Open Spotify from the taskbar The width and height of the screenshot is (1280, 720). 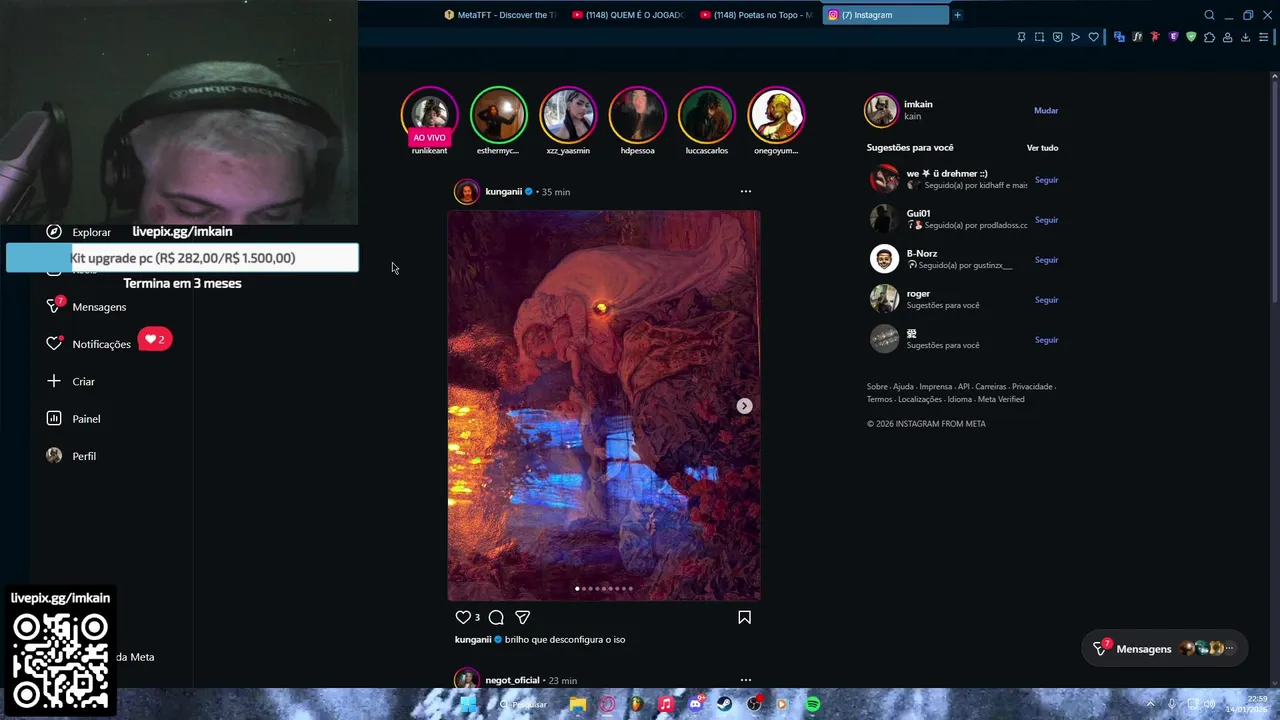point(813,704)
